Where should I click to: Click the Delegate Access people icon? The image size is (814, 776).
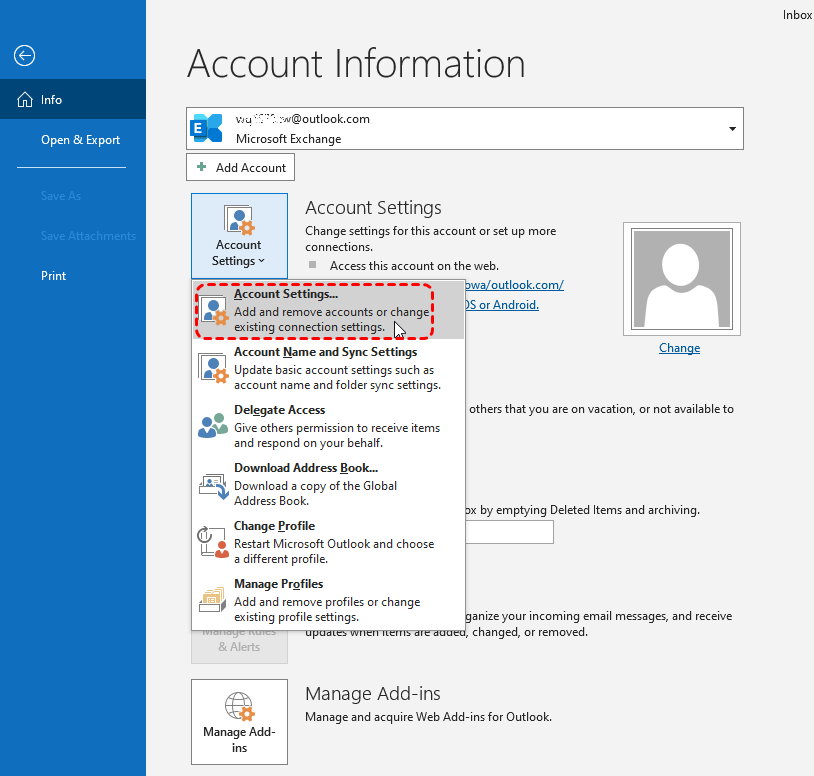tap(215, 426)
